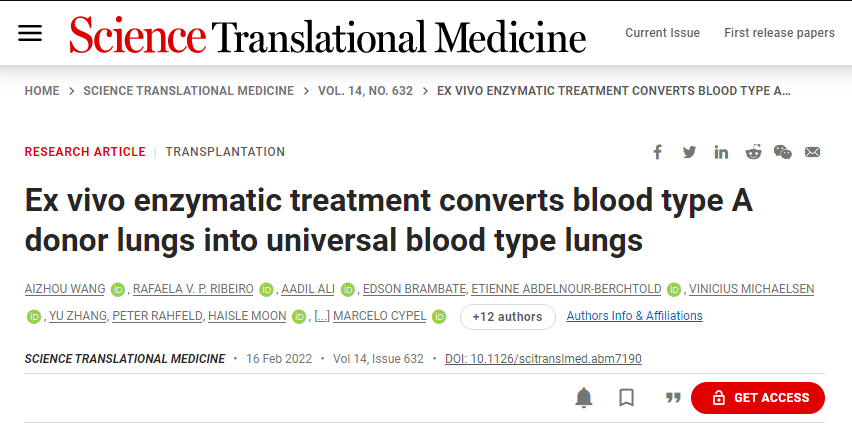Click author name Aizhou Wang

pos(63,289)
